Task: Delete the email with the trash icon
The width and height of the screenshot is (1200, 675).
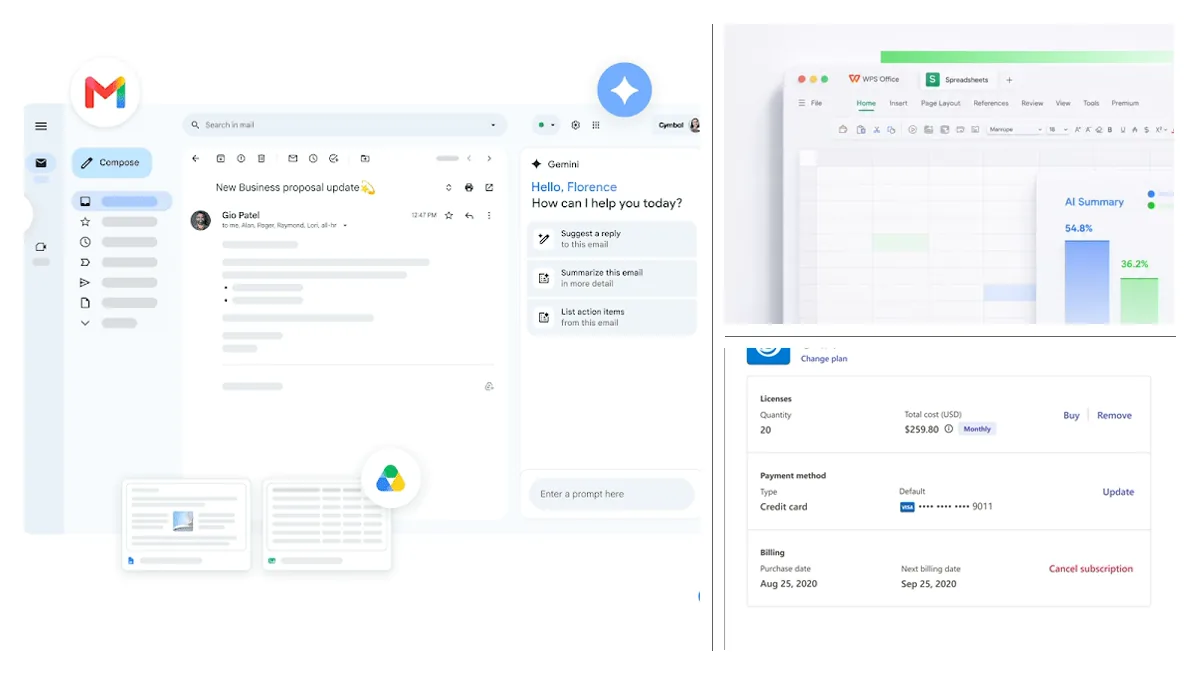Action: 261,158
